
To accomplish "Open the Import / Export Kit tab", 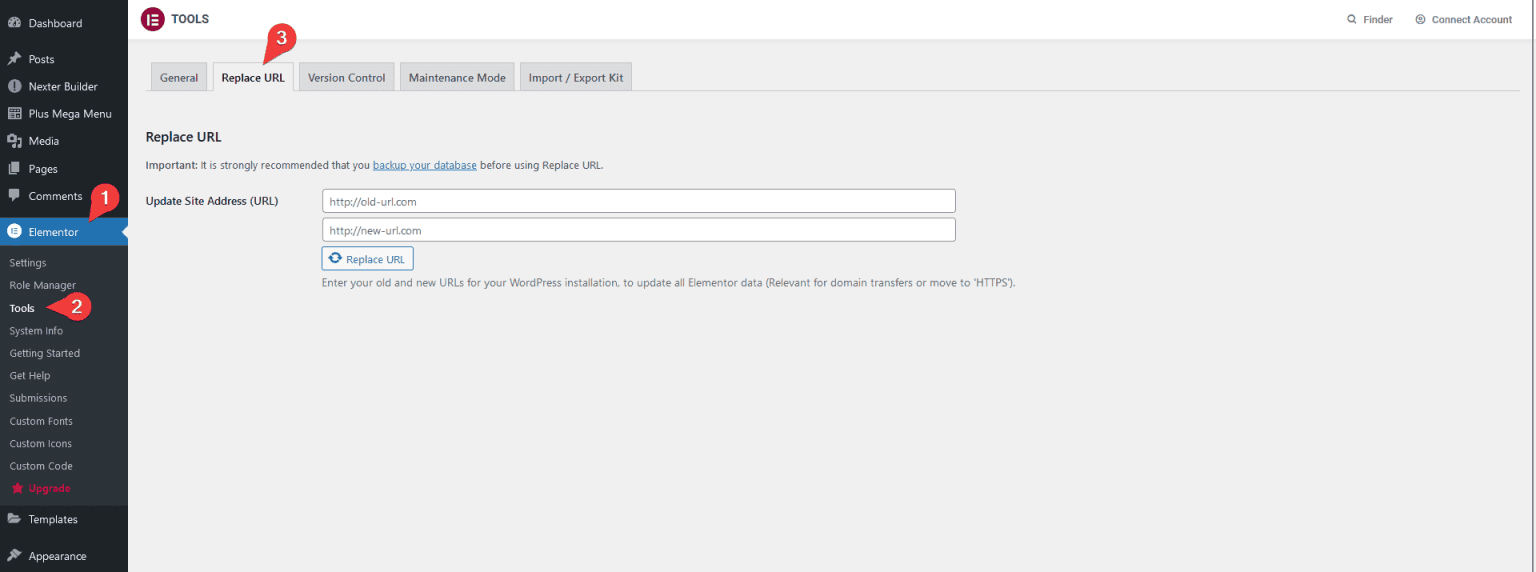I will coord(575,78).
